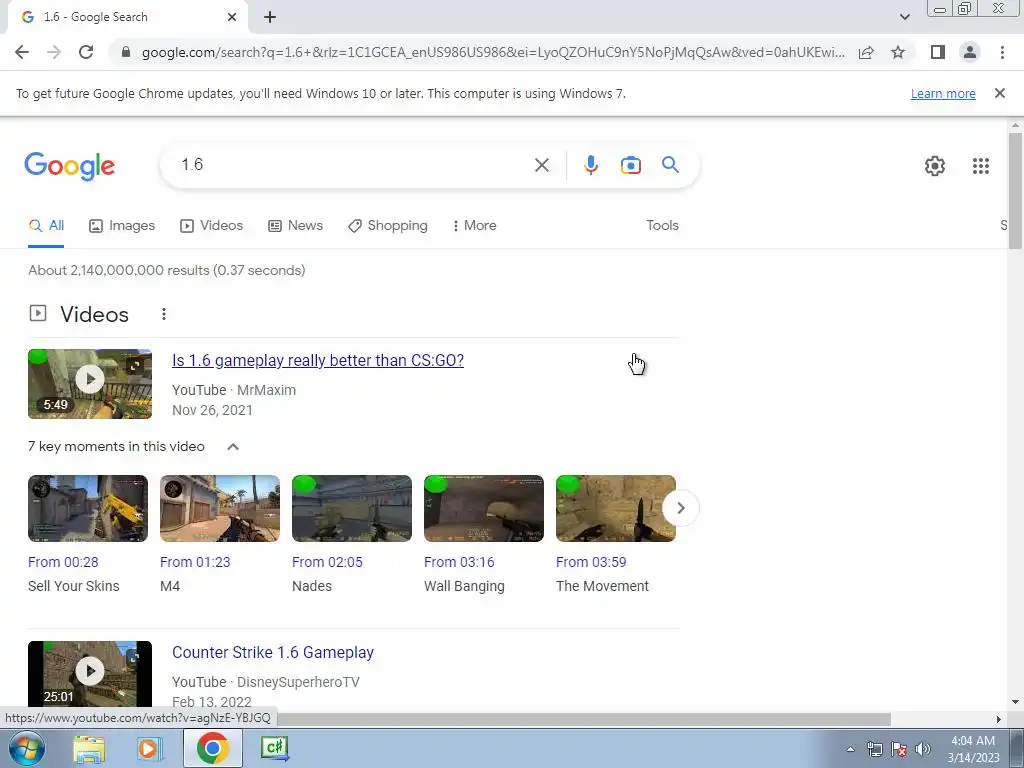
Task: View site info via padlock icon
Action: coord(126,52)
